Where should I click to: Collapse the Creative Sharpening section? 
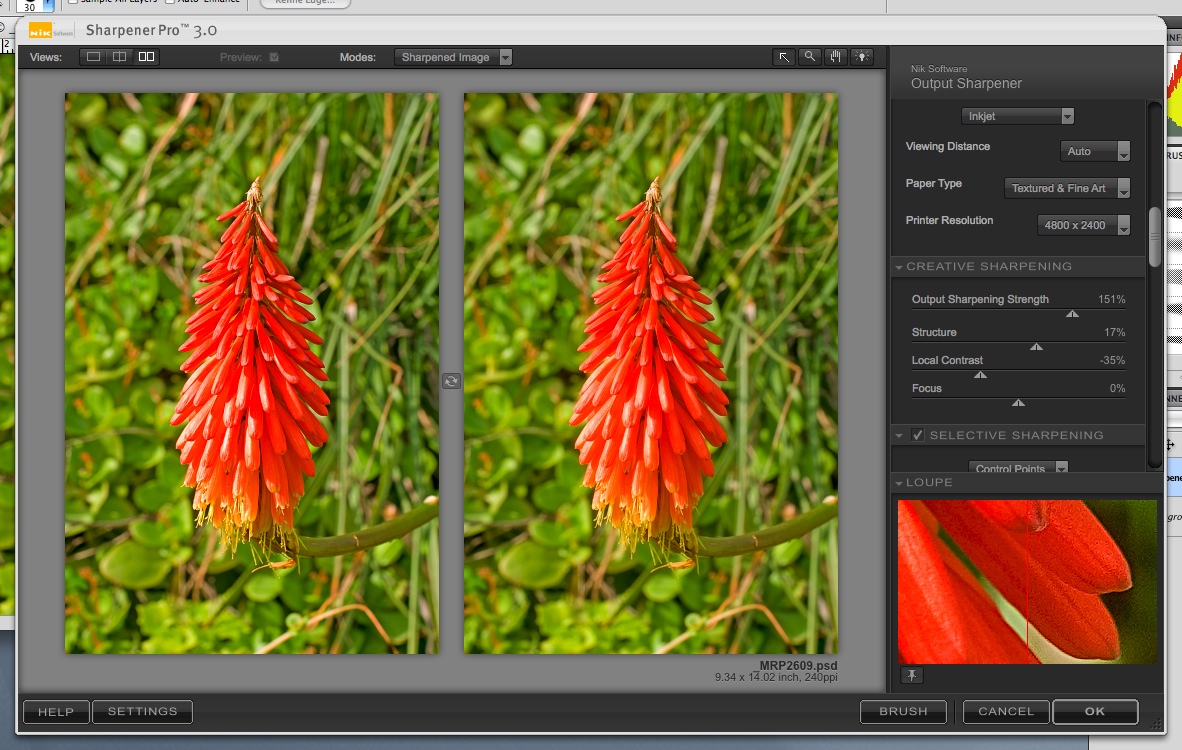click(899, 267)
